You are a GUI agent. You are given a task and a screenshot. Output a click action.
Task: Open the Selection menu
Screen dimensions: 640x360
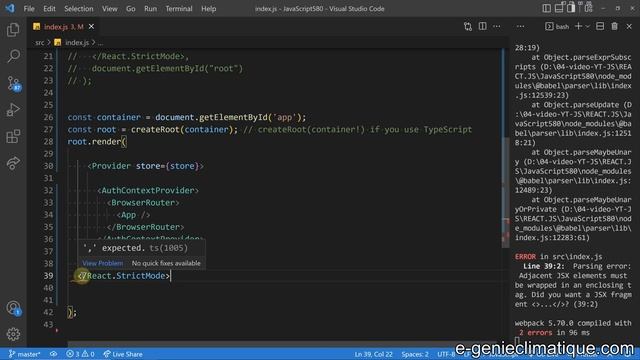[79, 9]
